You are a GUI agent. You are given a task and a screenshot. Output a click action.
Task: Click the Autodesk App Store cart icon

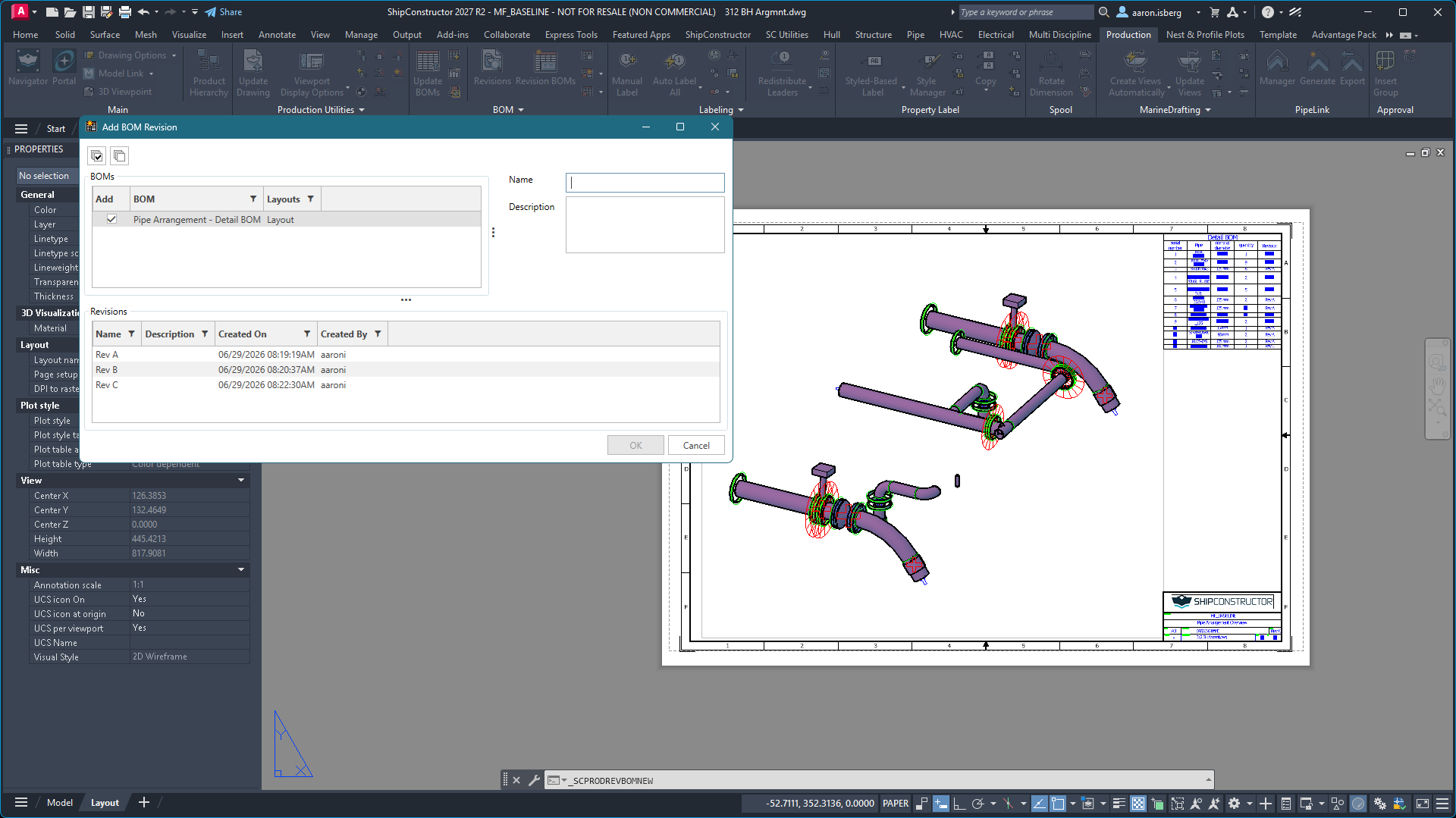point(1215,12)
